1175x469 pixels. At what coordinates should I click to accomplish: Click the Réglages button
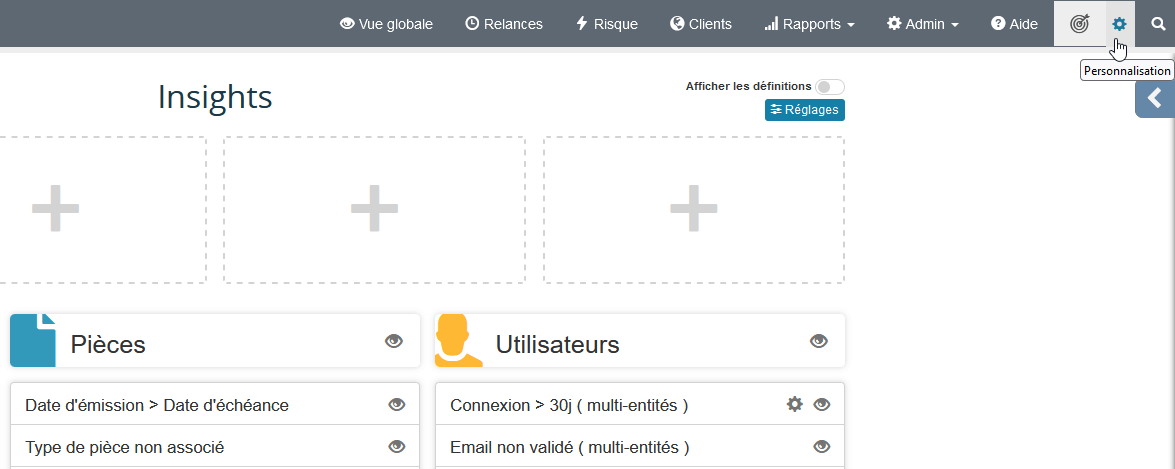pos(804,110)
